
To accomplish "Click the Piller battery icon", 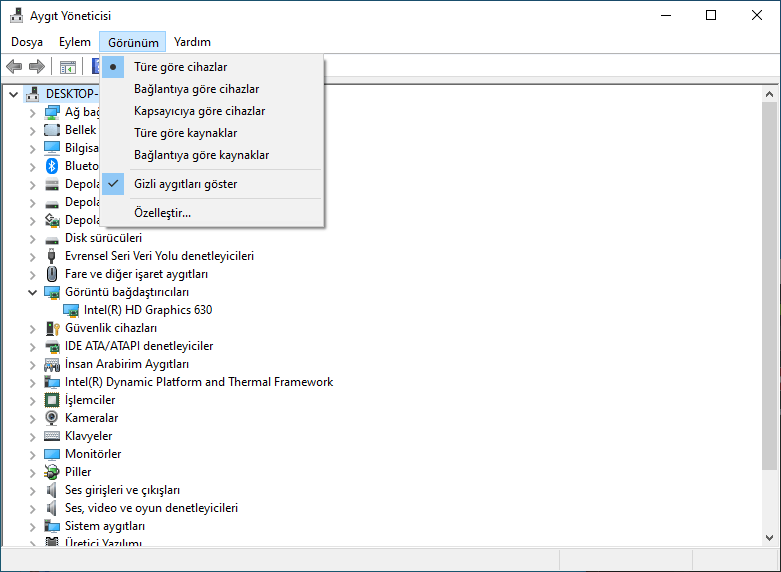I will 52,472.
